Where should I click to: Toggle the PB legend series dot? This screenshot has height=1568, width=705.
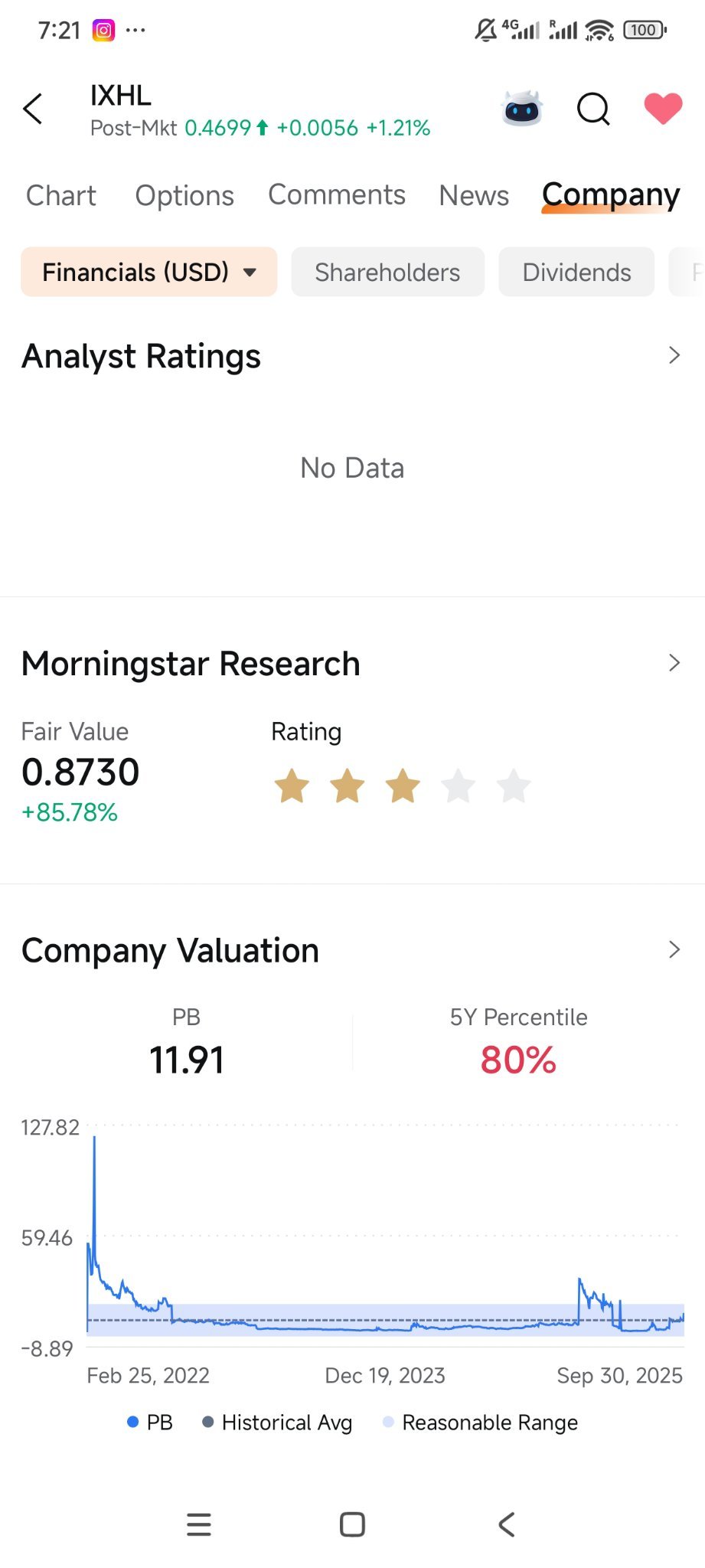(133, 1422)
